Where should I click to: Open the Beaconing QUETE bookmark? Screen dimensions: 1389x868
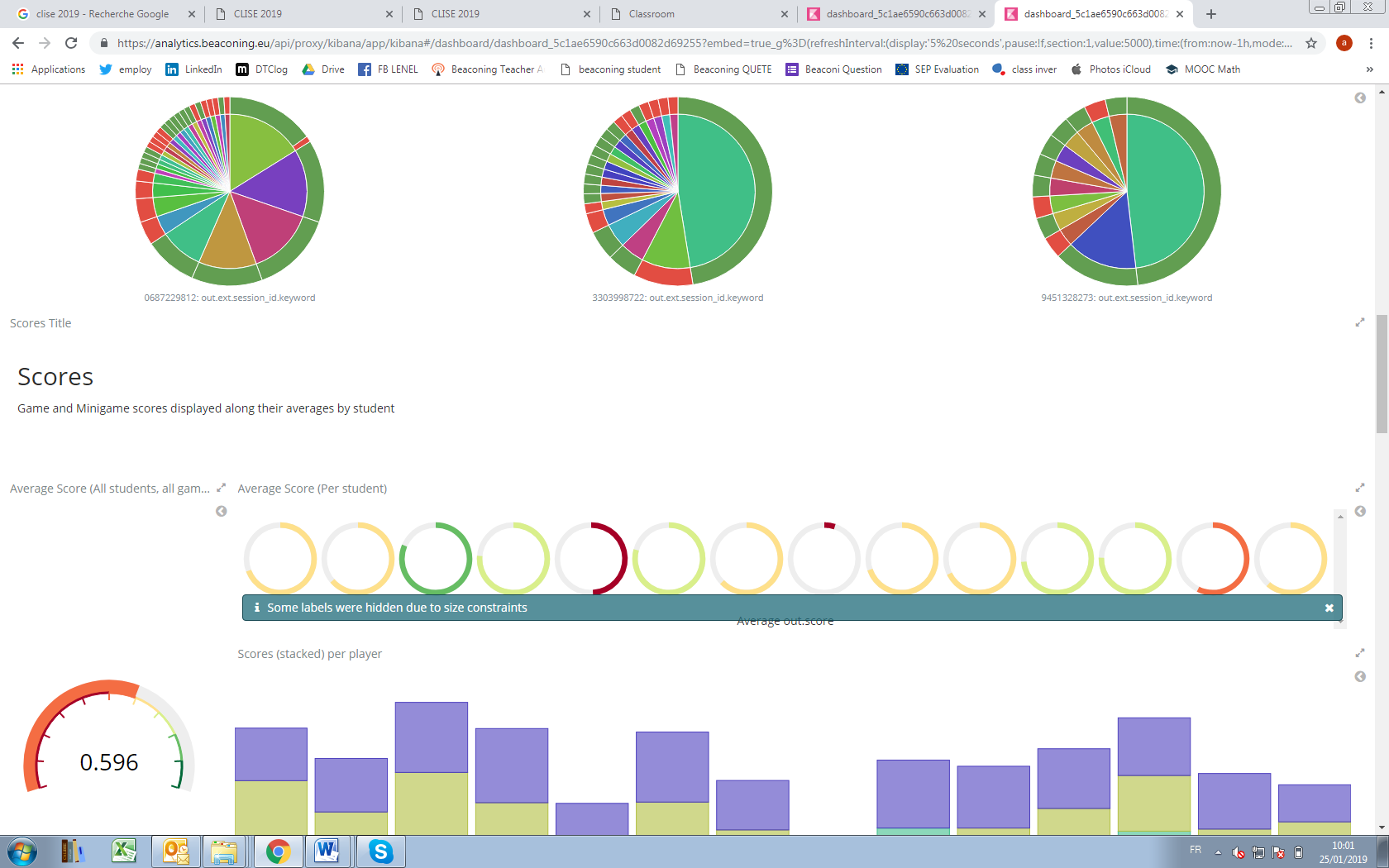[723, 69]
